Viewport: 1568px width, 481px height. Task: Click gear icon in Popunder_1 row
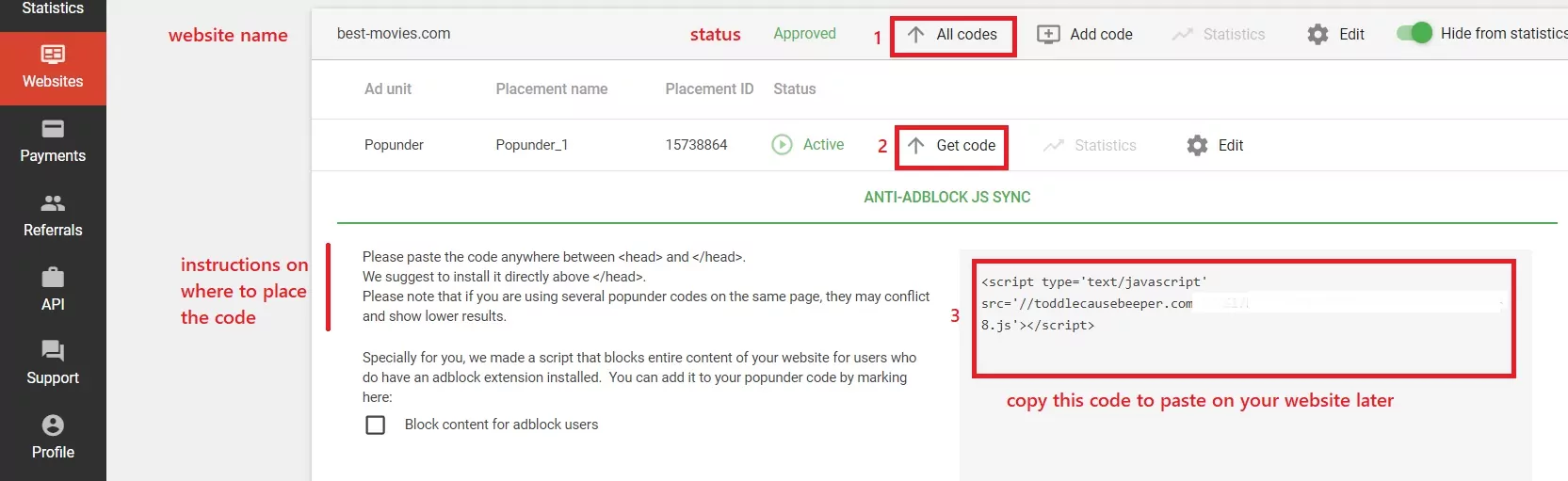click(x=1197, y=146)
